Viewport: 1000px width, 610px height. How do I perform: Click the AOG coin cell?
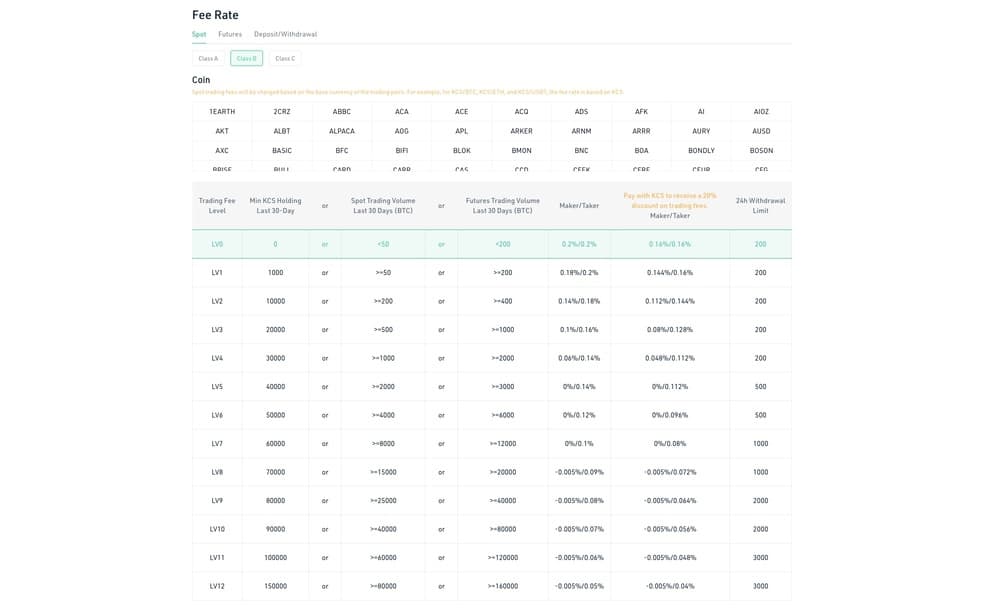pos(402,131)
